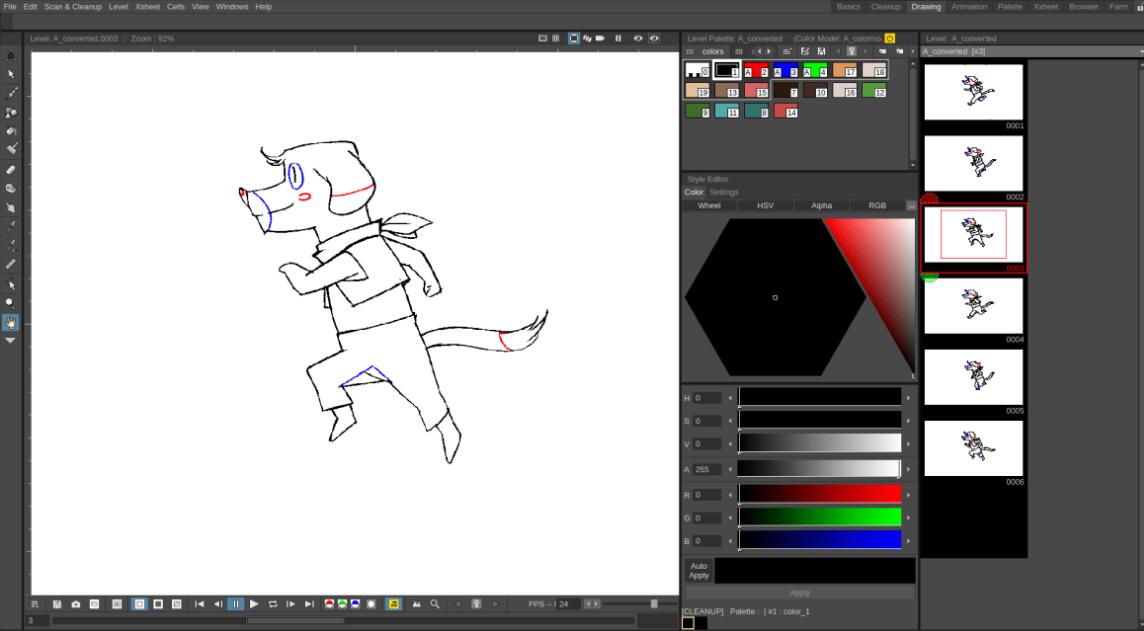Go to last frame

309,604
